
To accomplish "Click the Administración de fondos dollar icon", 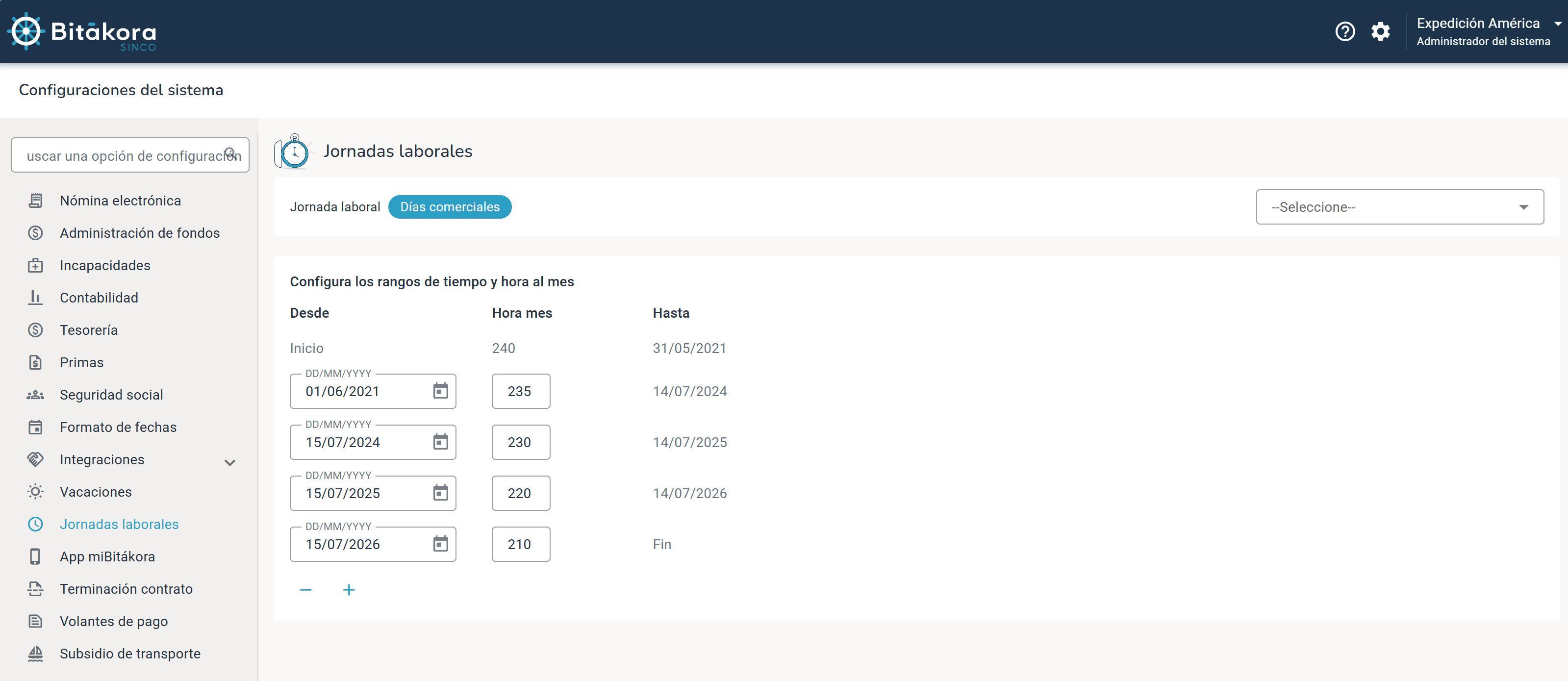I will tap(35, 233).
